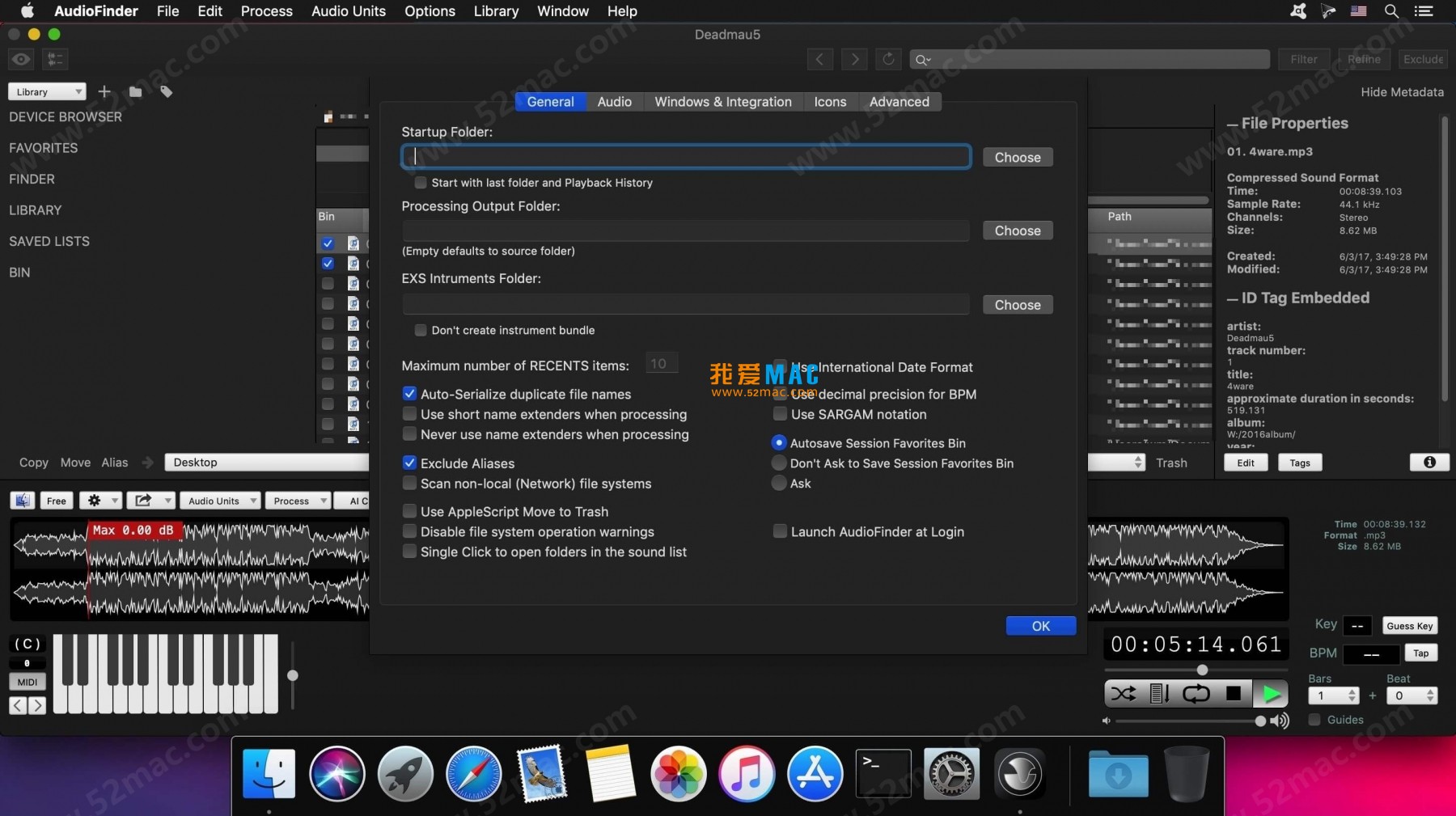The height and width of the screenshot is (816, 1456).
Task: Click Choose for Processing Output Folder
Action: [1018, 230]
